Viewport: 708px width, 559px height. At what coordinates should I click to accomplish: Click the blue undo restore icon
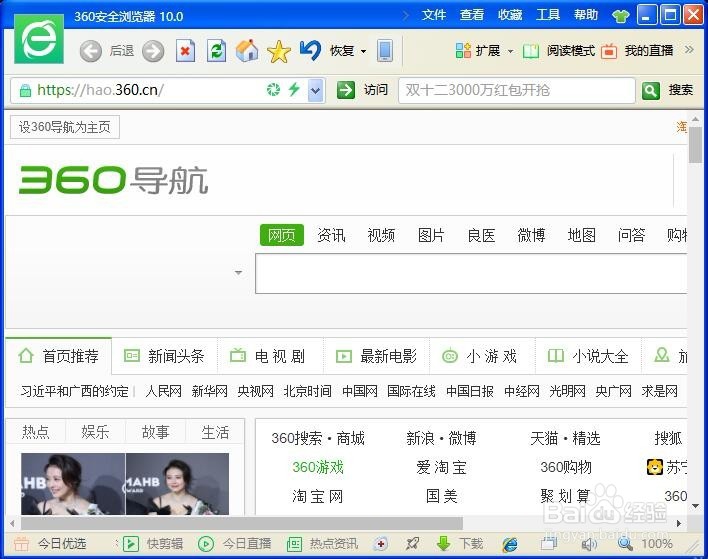click(x=311, y=50)
